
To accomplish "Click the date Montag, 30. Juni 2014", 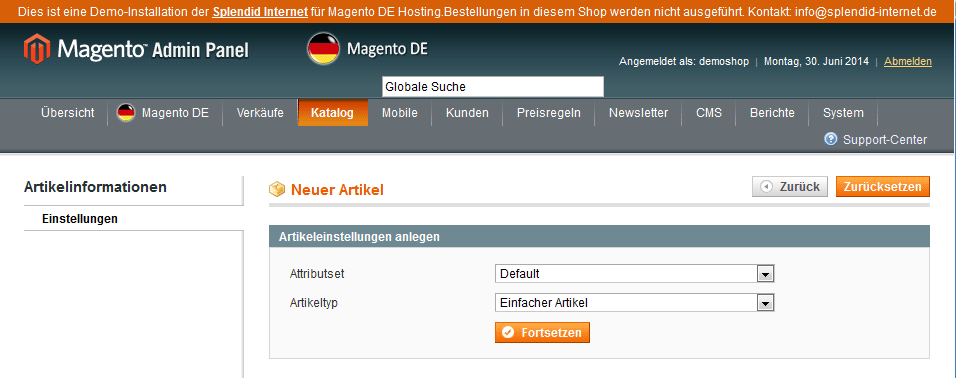I will 816,62.
